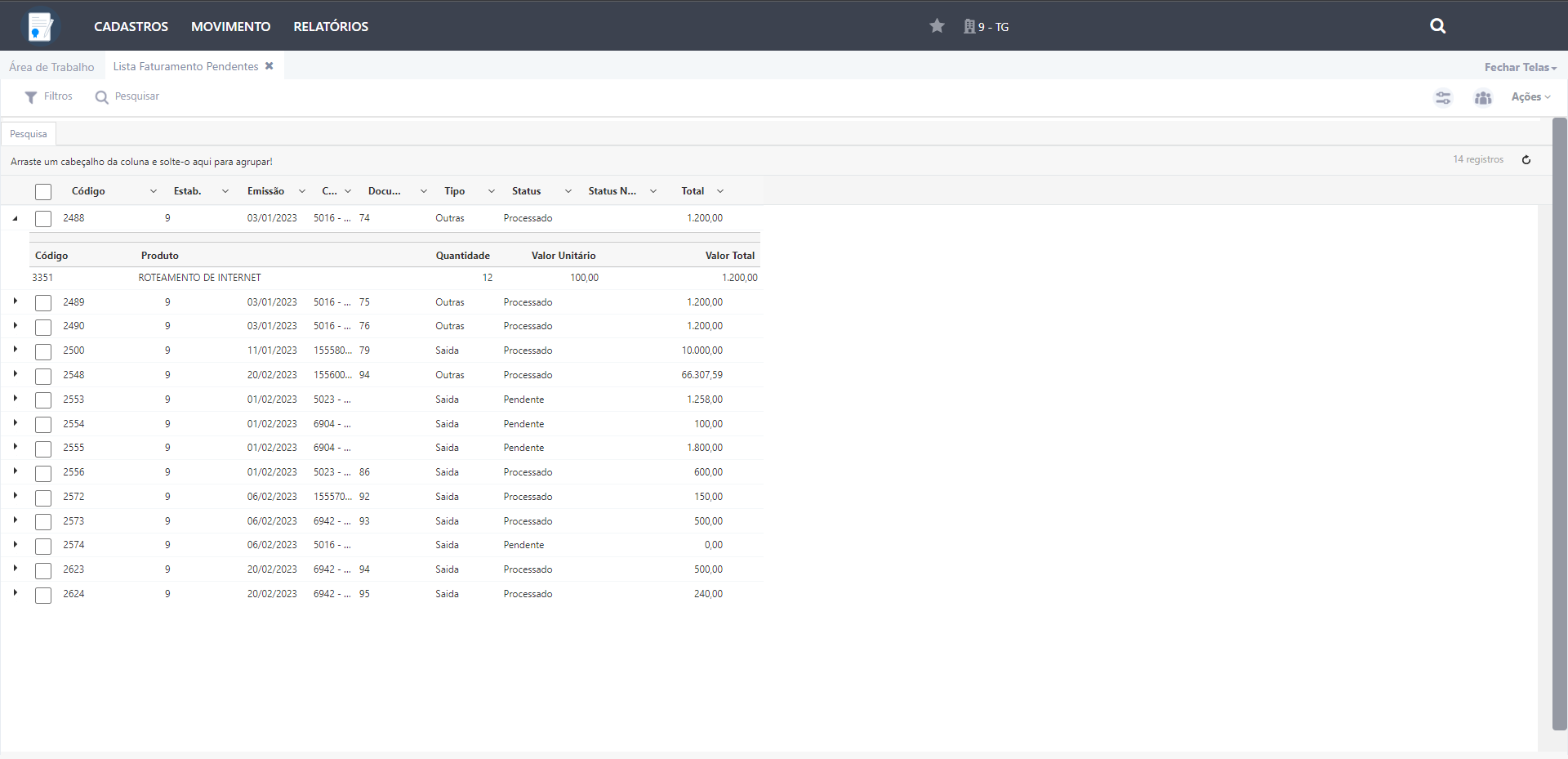Switch to Área de Trabalho tab
The image size is (1568, 759).
coord(51,67)
